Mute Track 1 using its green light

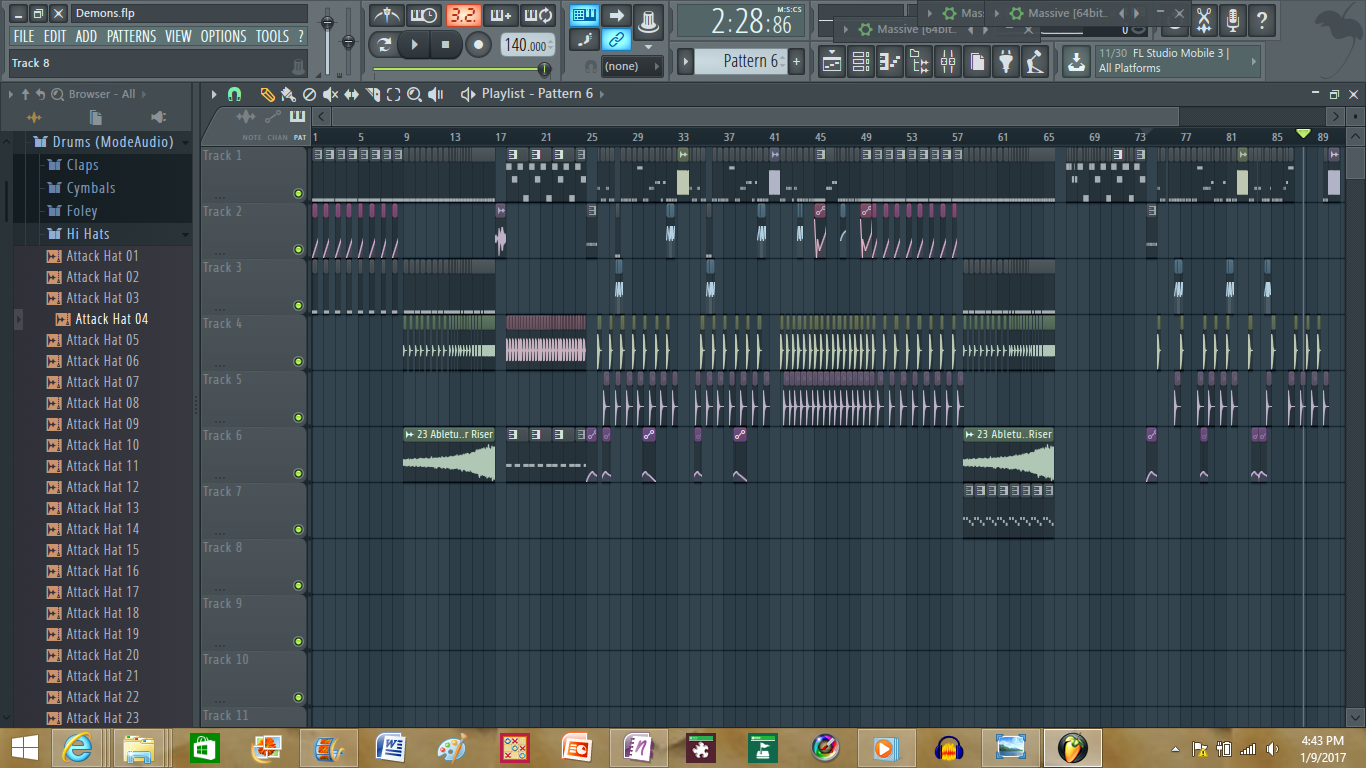pyautogui.click(x=298, y=193)
